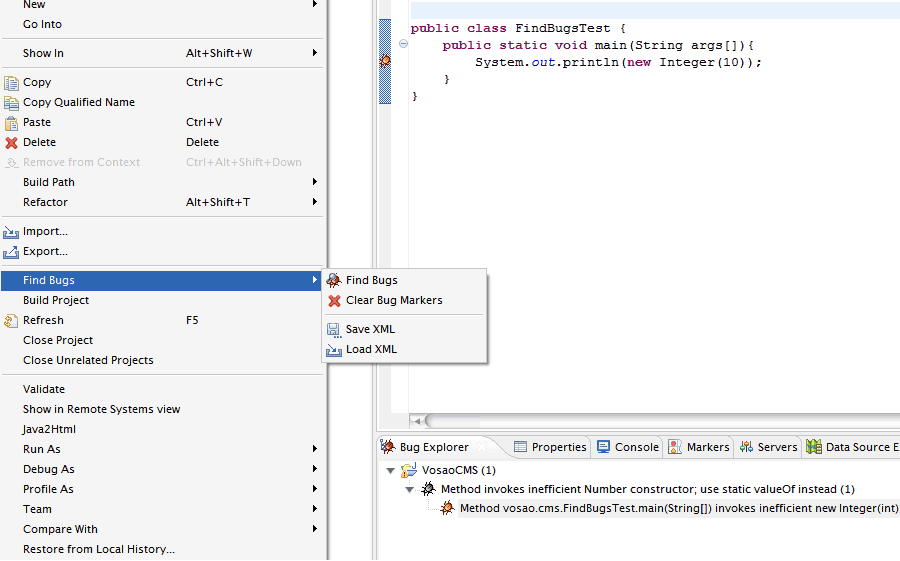Click the Clear Bug Markers red X icon
The height and width of the screenshot is (561, 900).
(x=334, y=300)
